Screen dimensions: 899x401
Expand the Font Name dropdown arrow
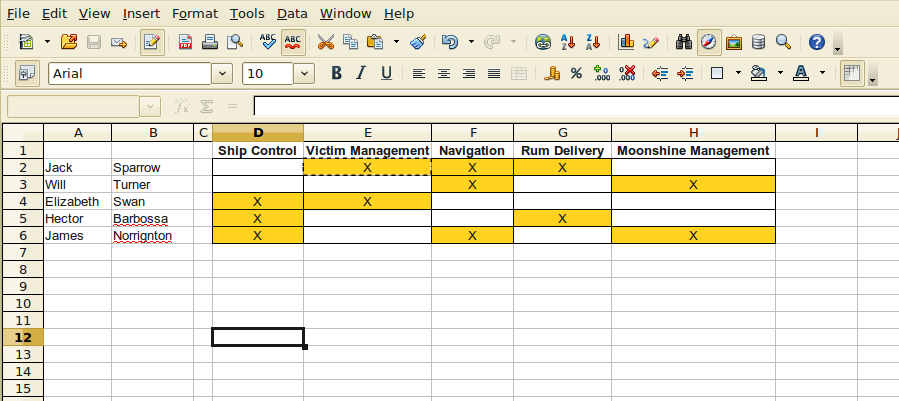pyautogui.click(x=222, y=73)
